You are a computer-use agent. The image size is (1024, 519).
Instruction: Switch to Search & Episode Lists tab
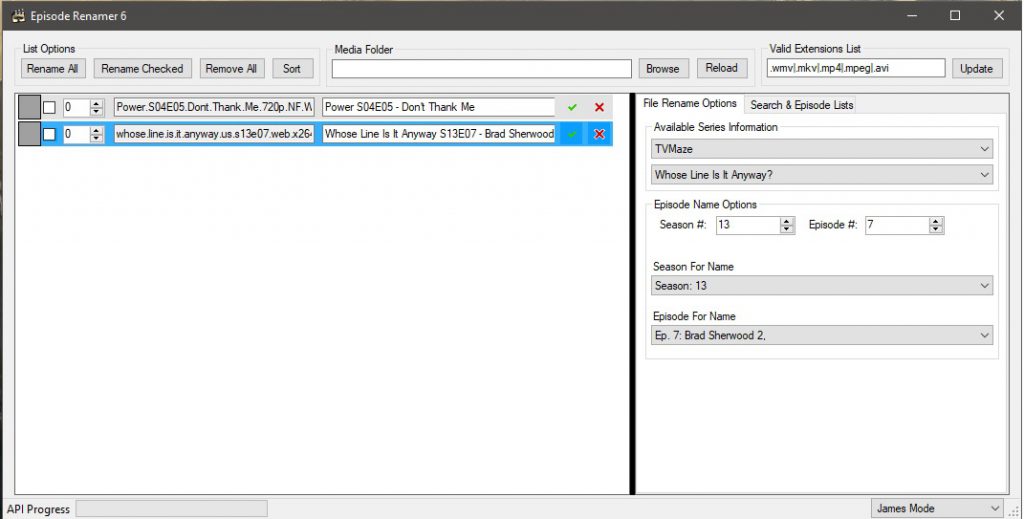coord(801,104)
